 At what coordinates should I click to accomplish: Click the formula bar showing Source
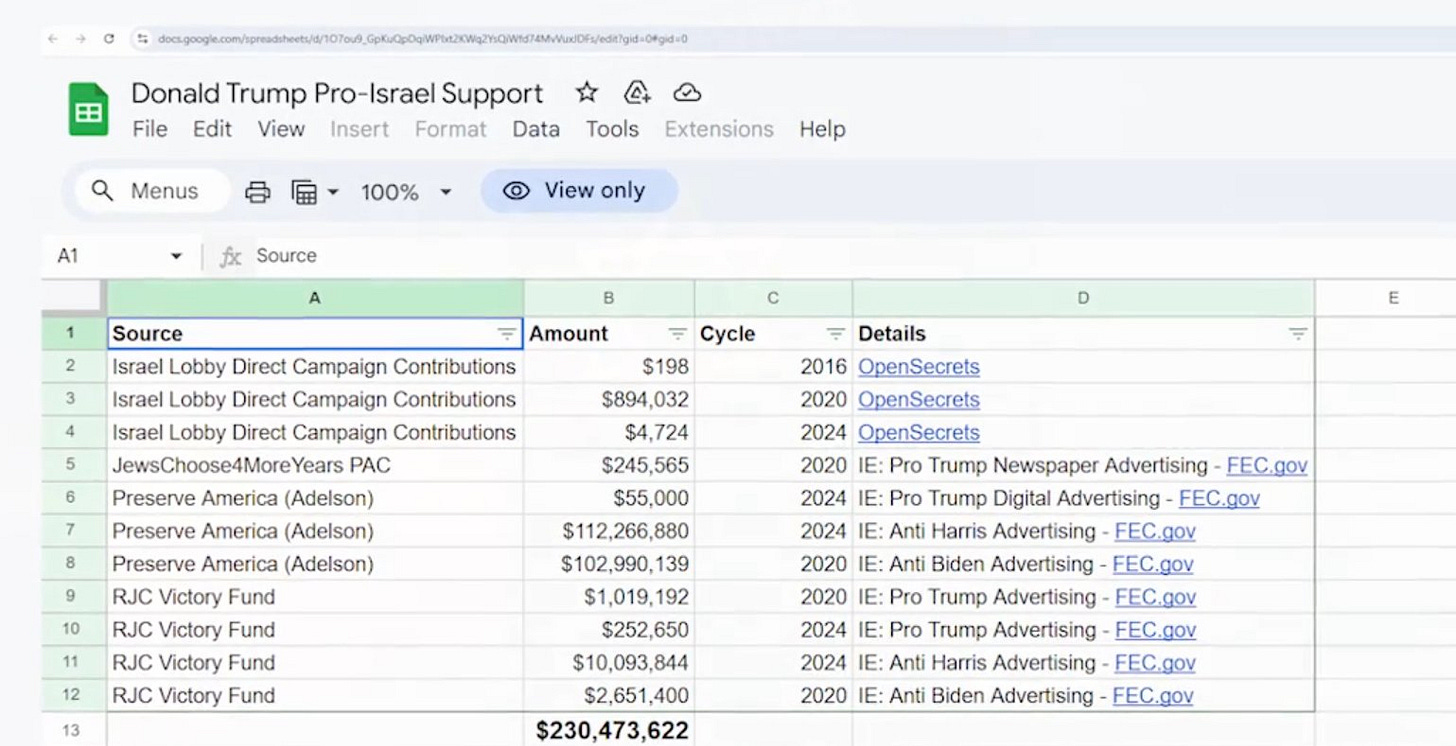286,256
